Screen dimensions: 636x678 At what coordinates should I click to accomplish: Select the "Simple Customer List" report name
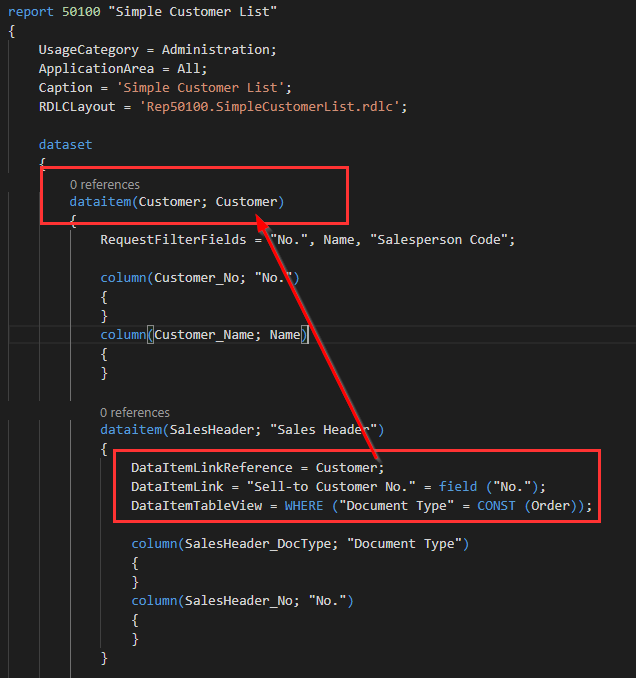click(192, 12)
